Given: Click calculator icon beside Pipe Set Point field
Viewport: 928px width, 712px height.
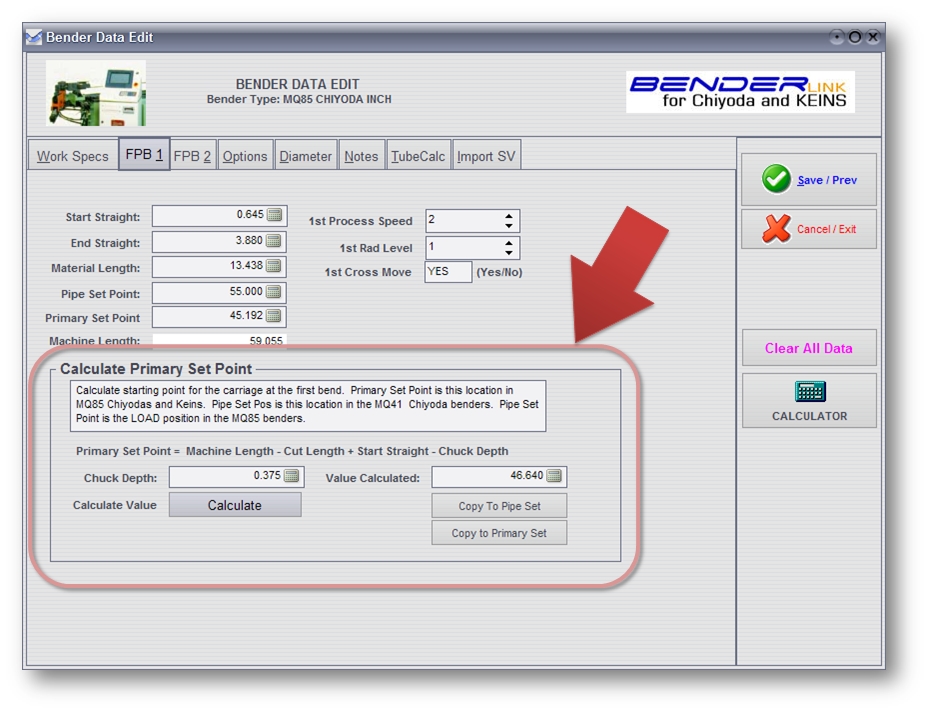Looking at the screenshot, I should [274, 292].
